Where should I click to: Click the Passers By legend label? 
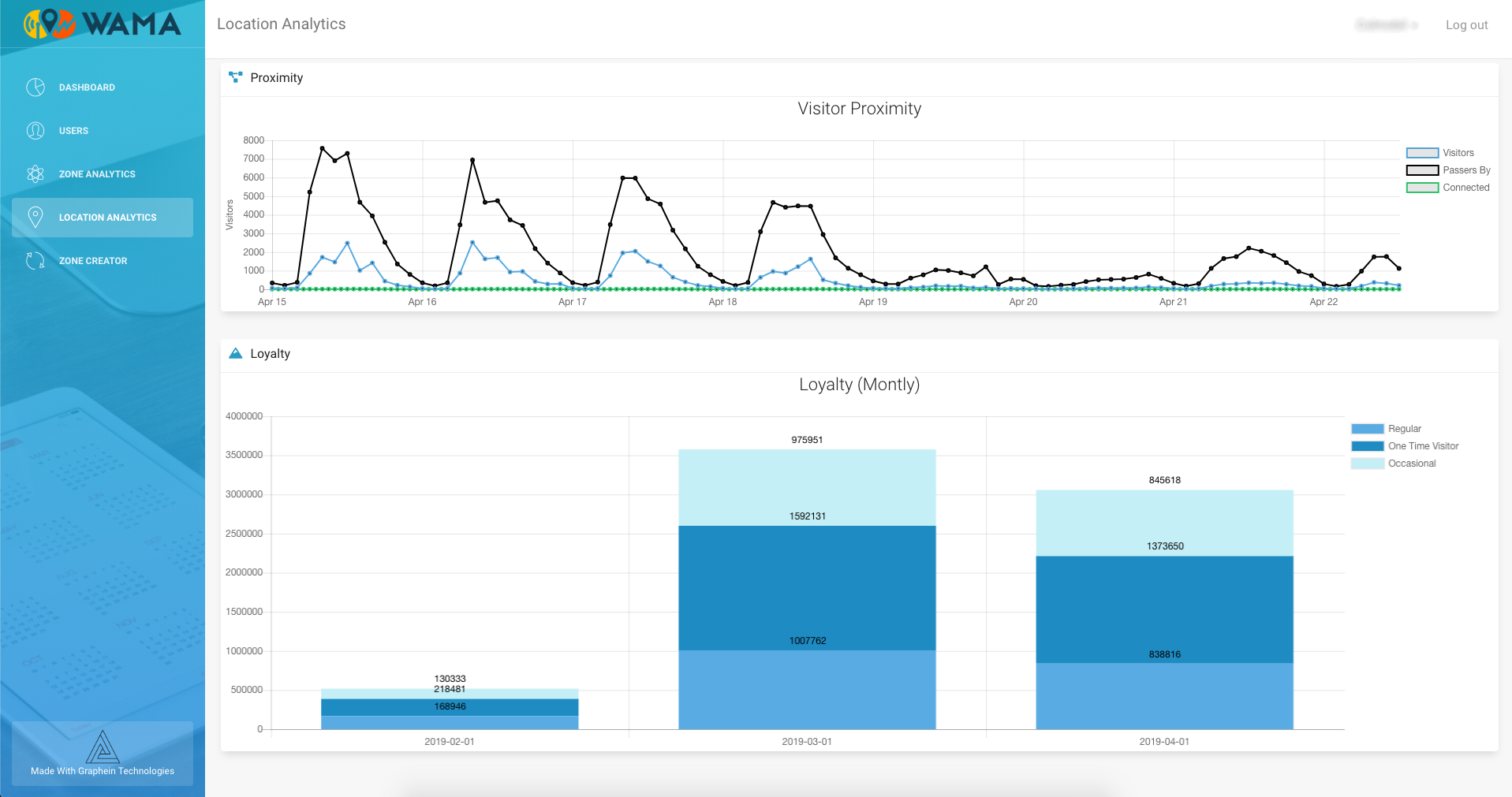1466,170
